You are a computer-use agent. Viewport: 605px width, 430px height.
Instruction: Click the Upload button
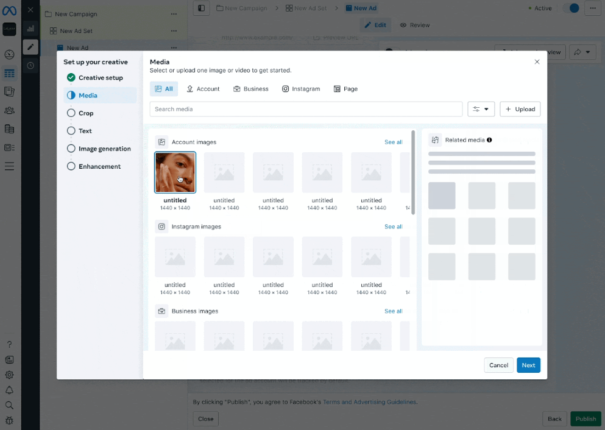pos(520,109)
